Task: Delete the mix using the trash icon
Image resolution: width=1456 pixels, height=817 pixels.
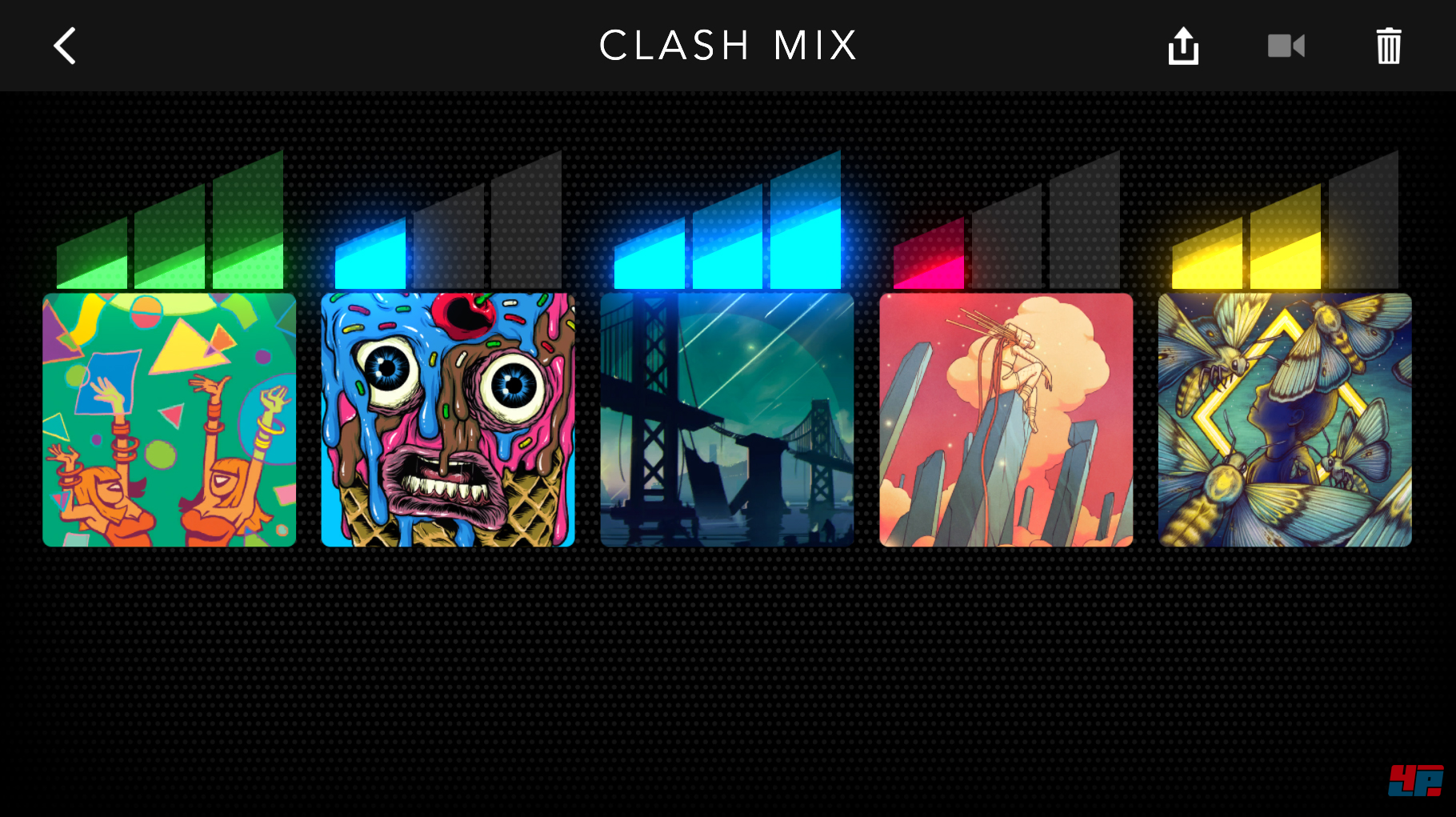Action: coord(1389,46)
